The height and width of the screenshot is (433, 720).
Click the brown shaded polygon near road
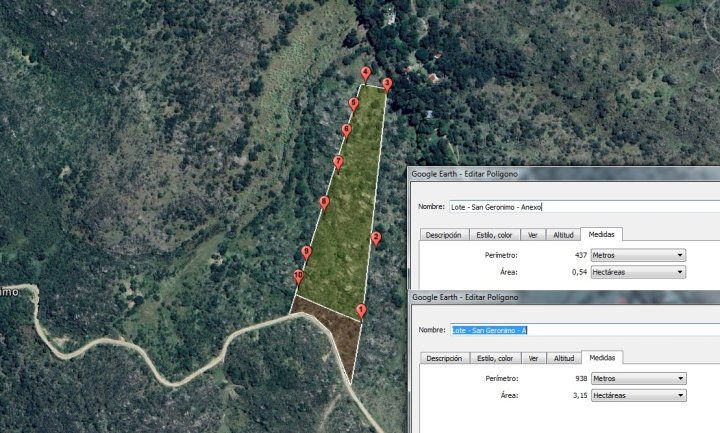[x=327, y=335]
